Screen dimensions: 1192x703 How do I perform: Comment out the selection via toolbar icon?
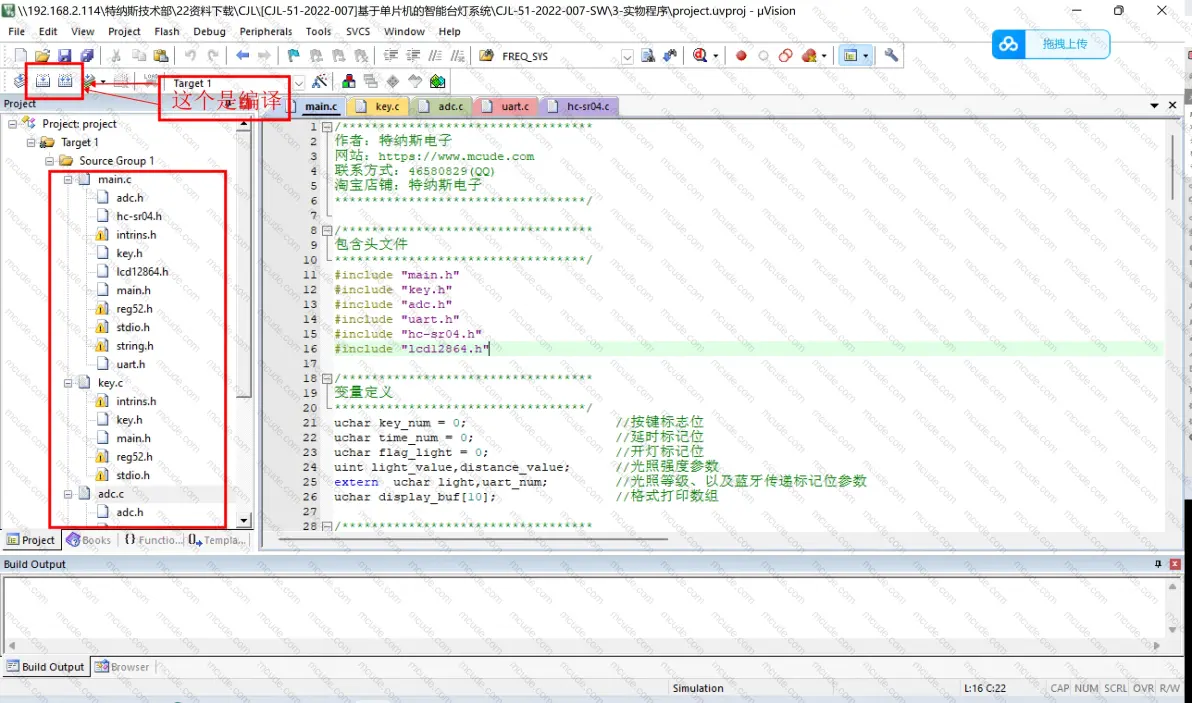click(435, 55)
